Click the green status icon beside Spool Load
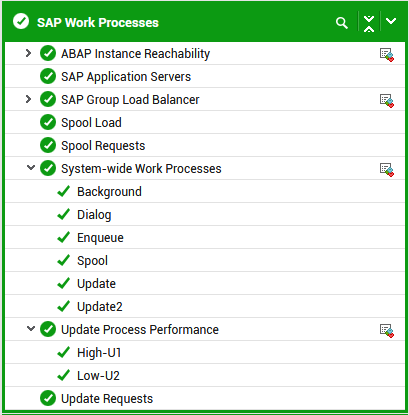This screenshot has width=409, height=415. (48, 122)
